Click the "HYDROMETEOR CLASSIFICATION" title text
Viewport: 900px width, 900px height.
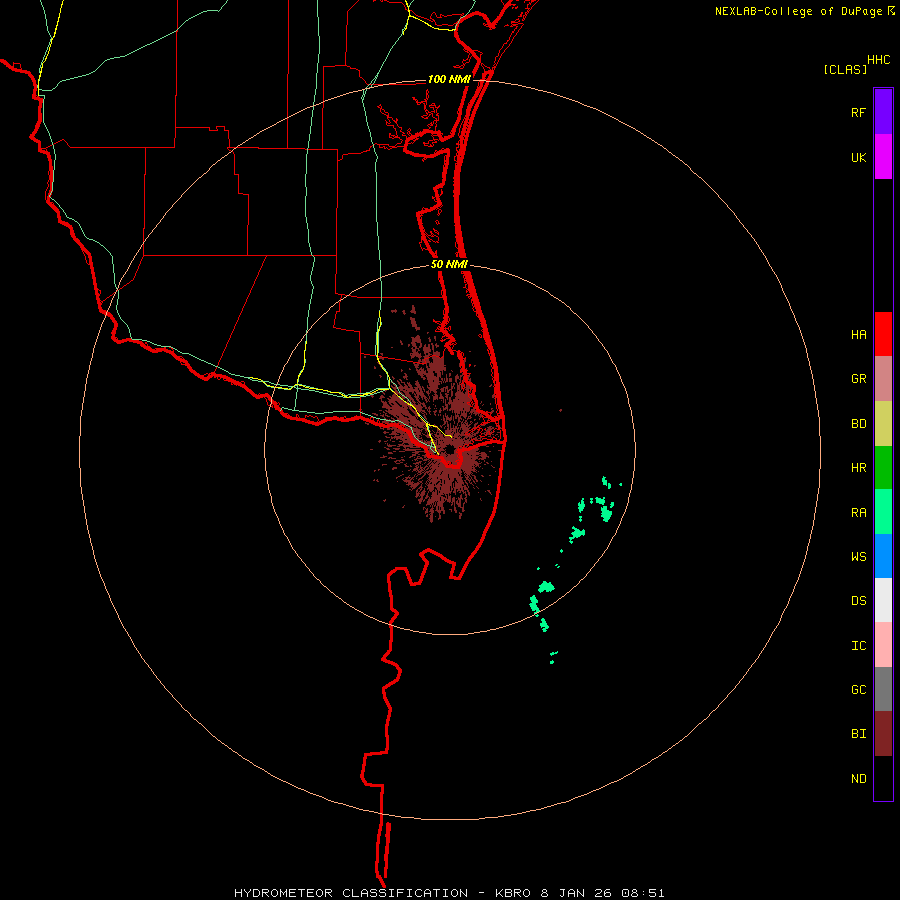351,893
